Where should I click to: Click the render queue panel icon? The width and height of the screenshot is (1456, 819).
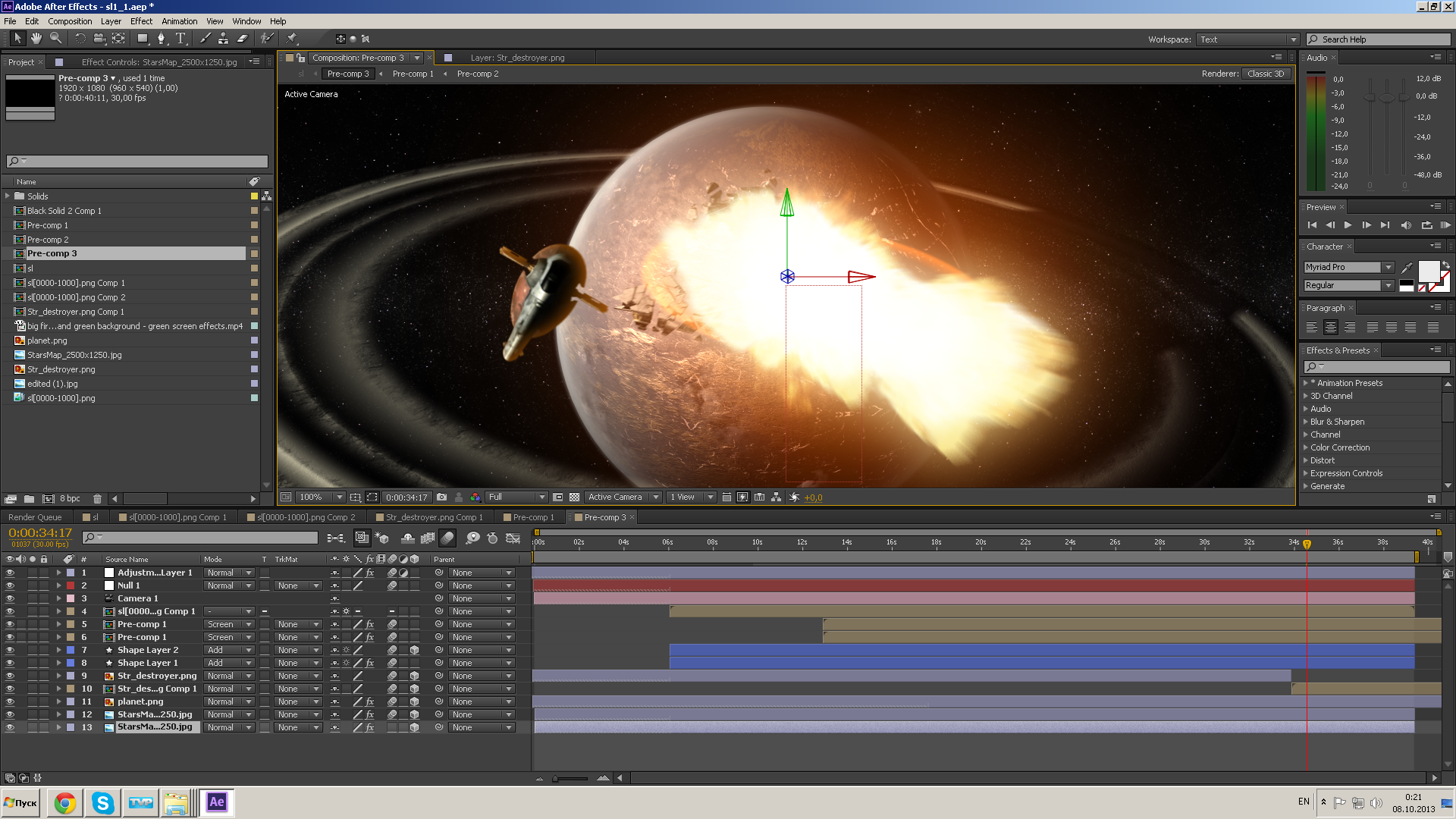point(34,517)
